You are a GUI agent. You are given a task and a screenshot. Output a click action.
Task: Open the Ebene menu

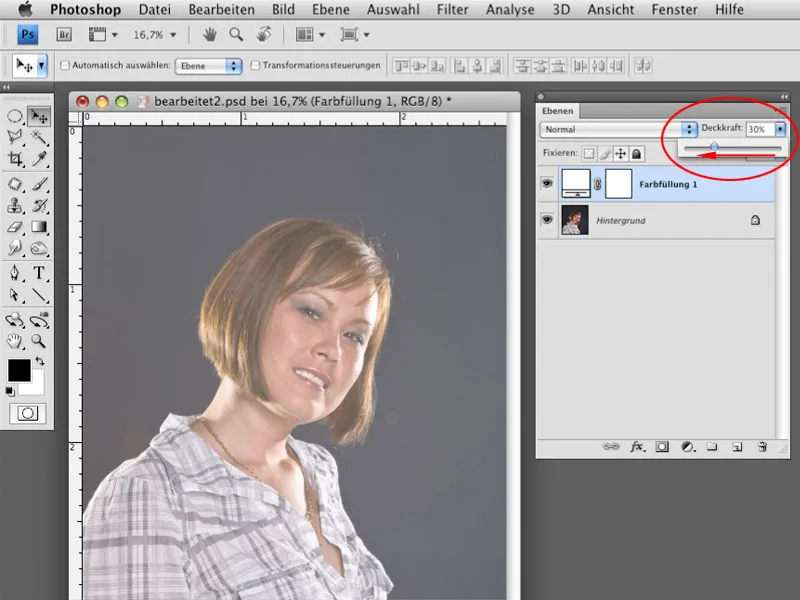click(x=331, y=10)
